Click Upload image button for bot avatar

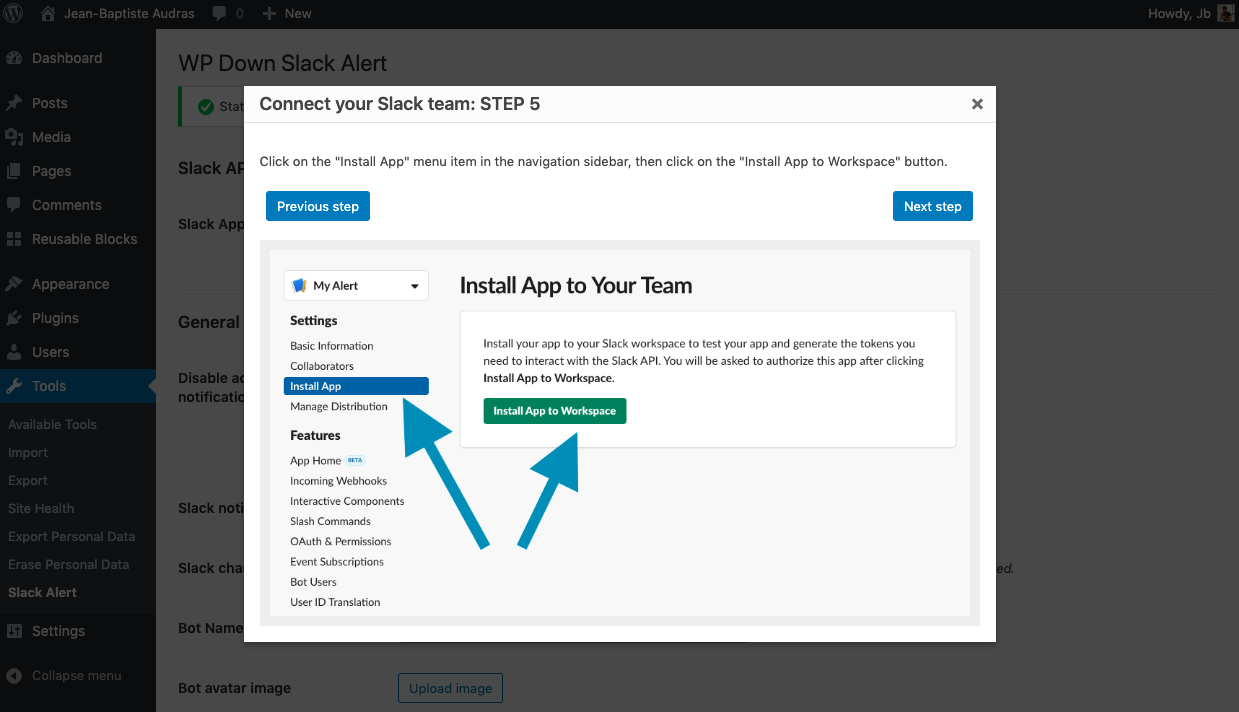click(451, 688)
